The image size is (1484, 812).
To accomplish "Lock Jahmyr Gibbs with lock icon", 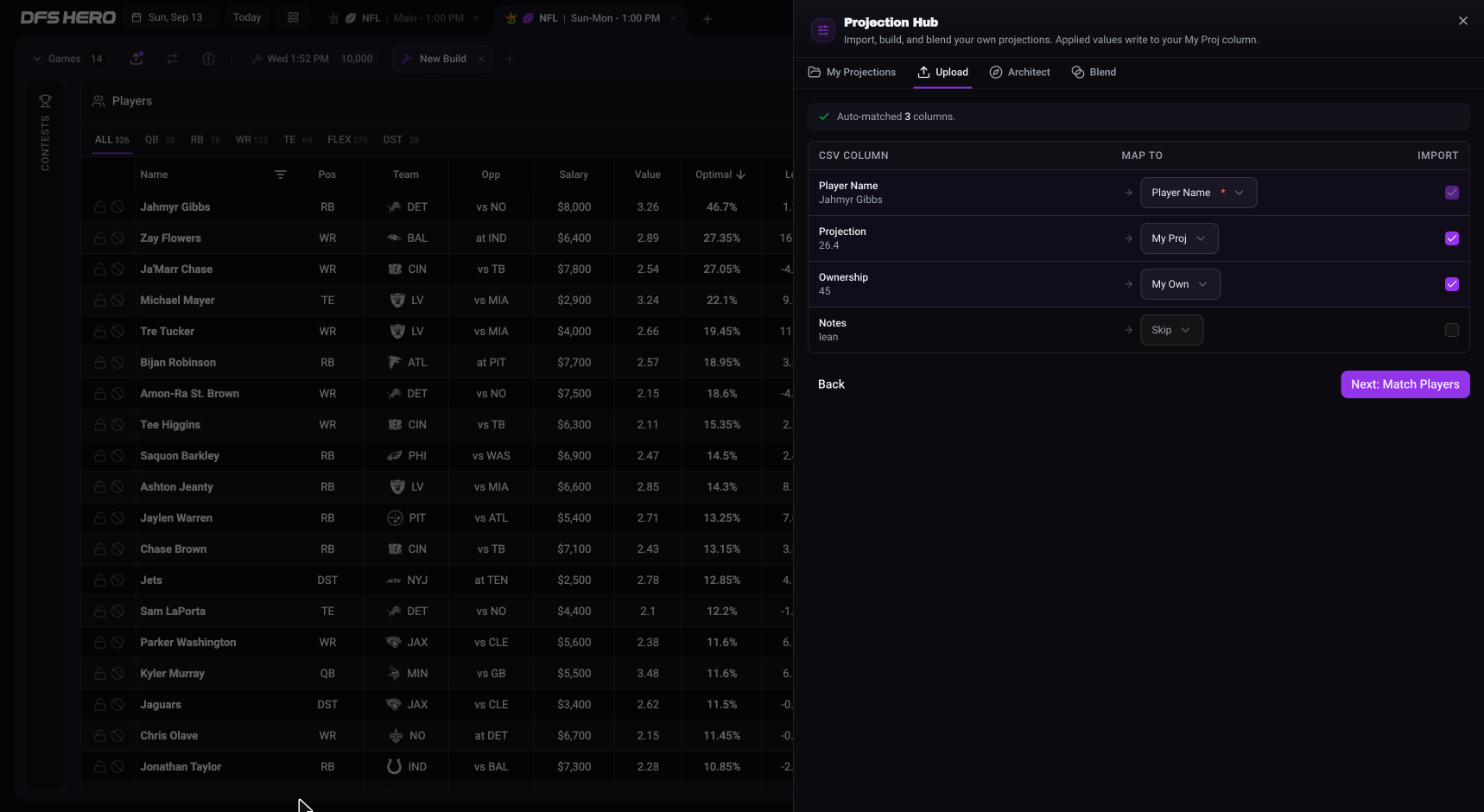I will [100, 207].
